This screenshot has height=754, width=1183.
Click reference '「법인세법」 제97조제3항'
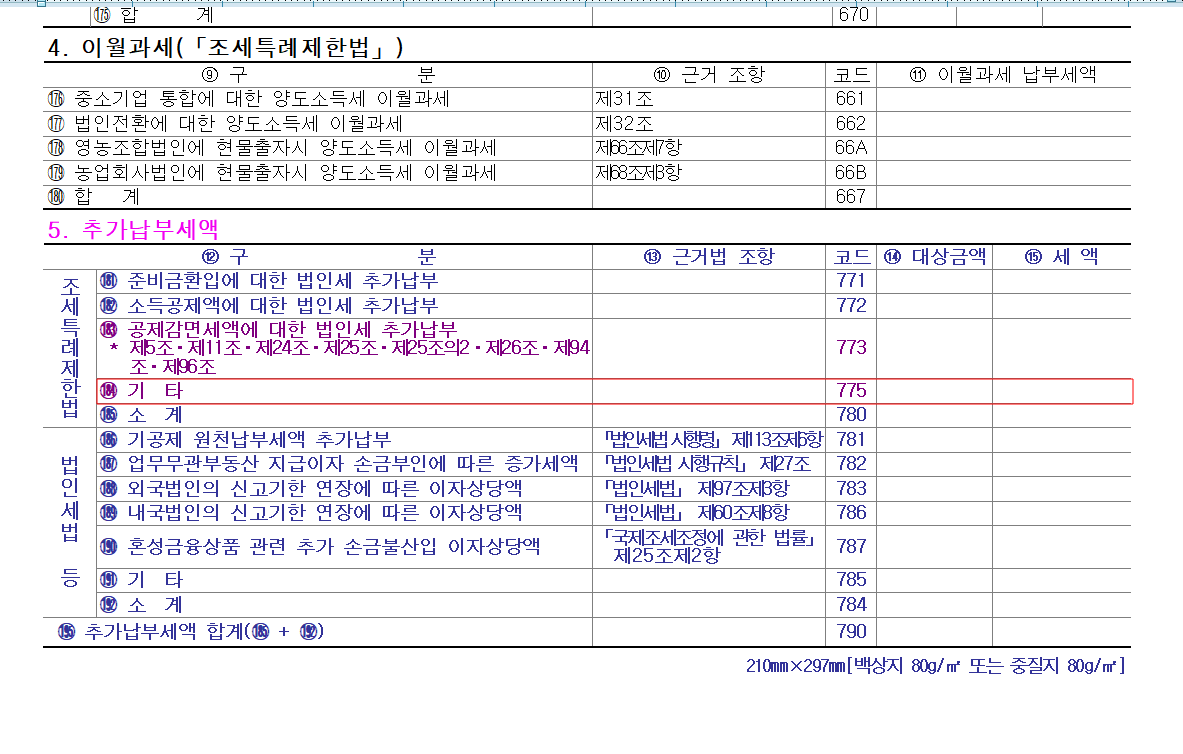697,489
